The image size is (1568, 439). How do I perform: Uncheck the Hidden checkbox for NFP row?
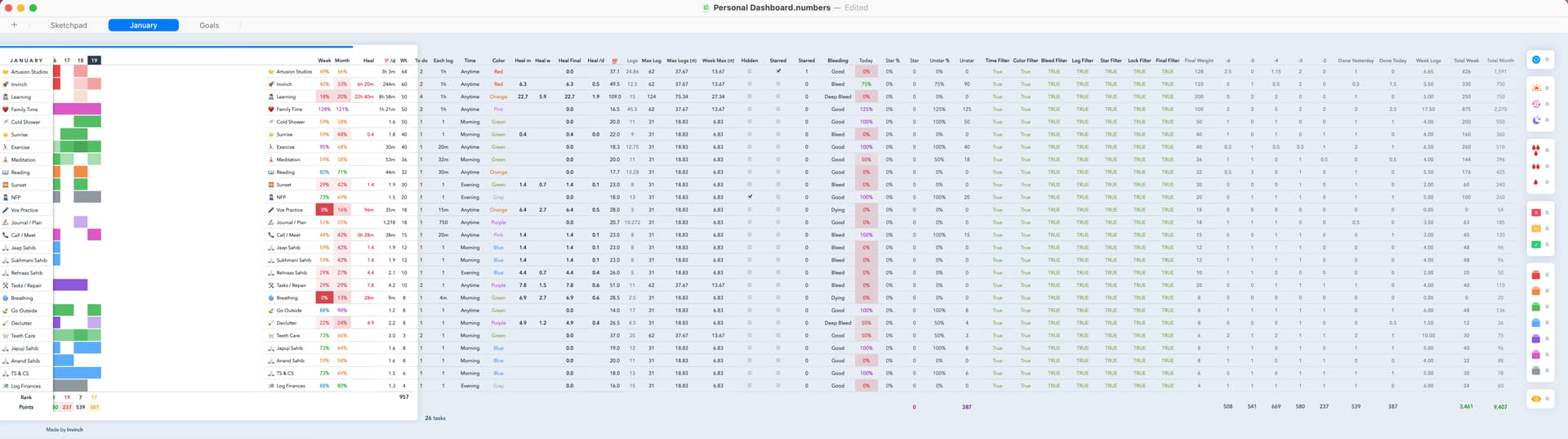point(750,197)
